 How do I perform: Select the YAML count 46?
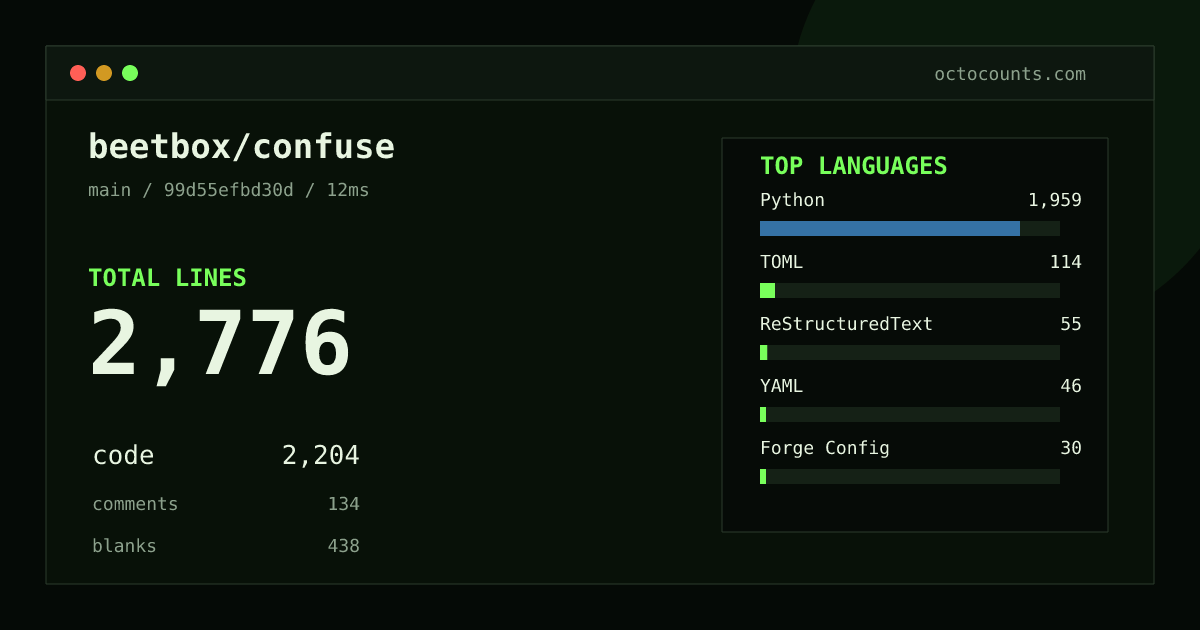pos(1071,386)
